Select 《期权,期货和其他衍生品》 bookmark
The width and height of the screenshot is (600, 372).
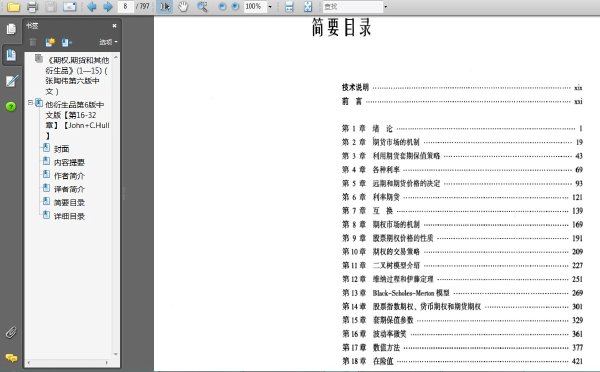pyautogui.click(x=77, y=76)
